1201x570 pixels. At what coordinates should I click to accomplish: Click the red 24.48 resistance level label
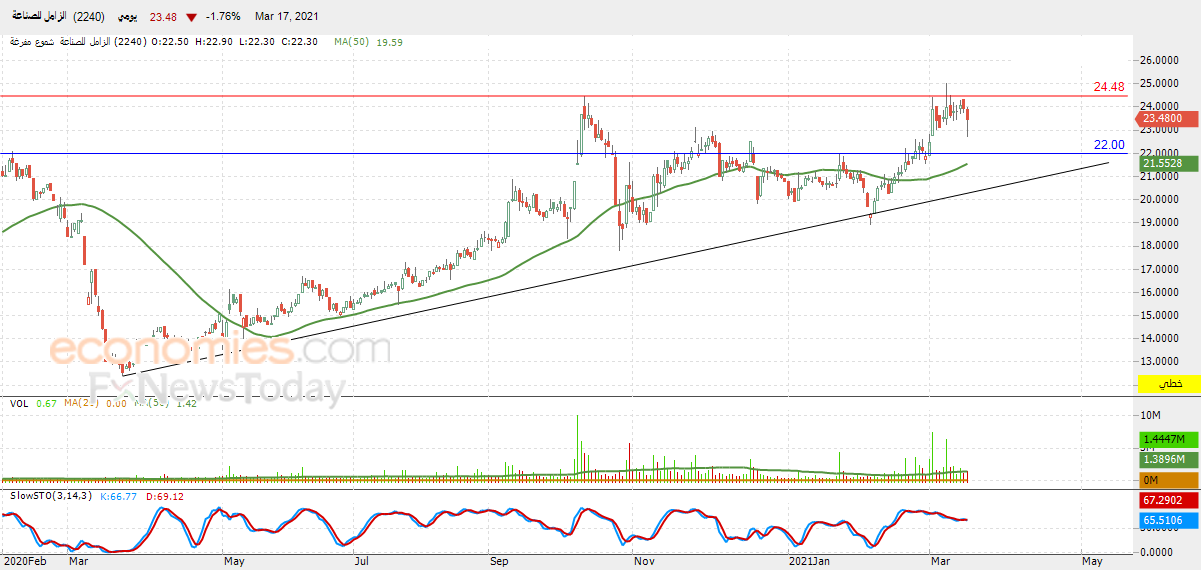coord(1109,87)
